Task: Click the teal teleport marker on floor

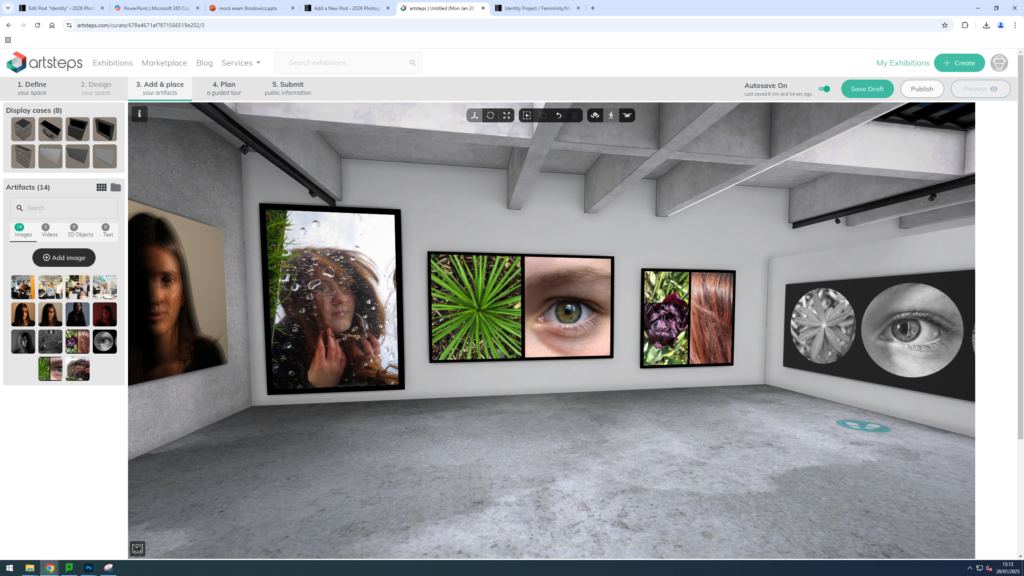Action: 863,426
